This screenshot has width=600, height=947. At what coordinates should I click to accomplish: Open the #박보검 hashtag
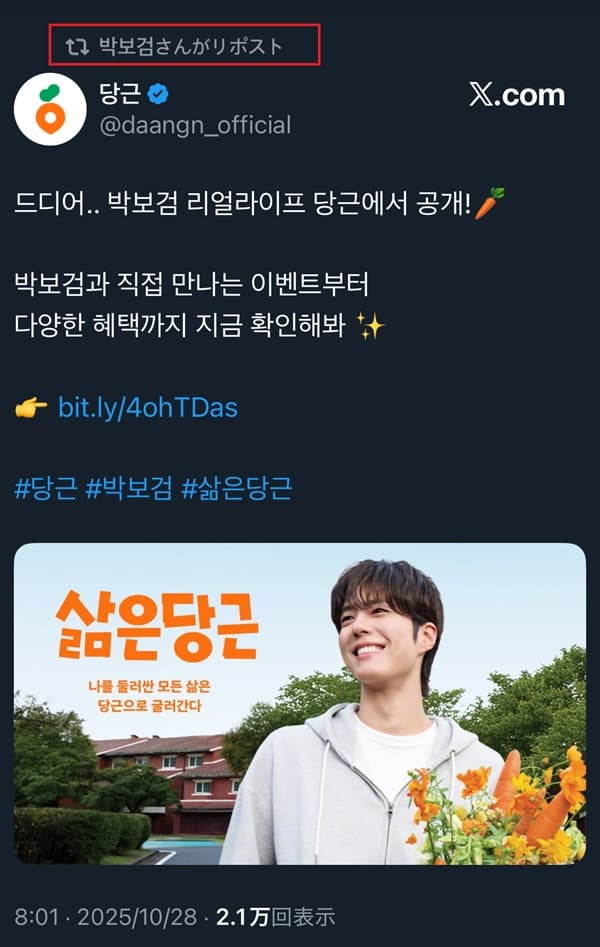[129, 488]
